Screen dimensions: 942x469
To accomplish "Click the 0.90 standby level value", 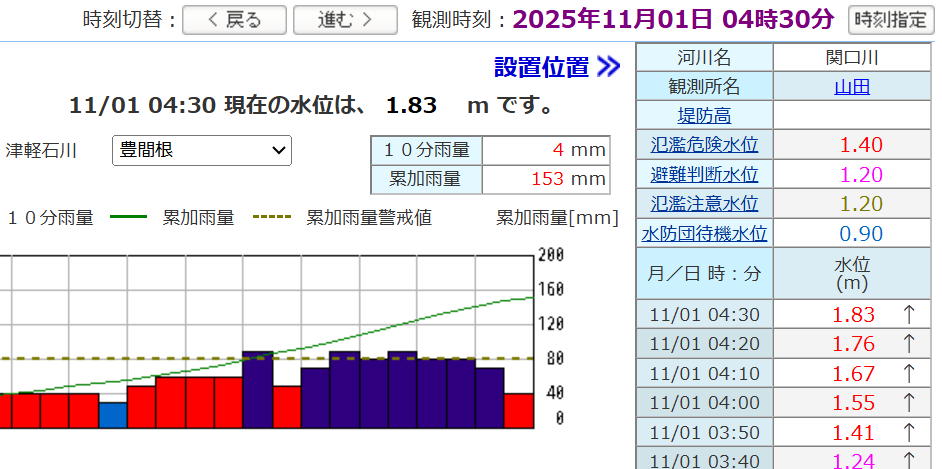I will [x=861, y=234].
